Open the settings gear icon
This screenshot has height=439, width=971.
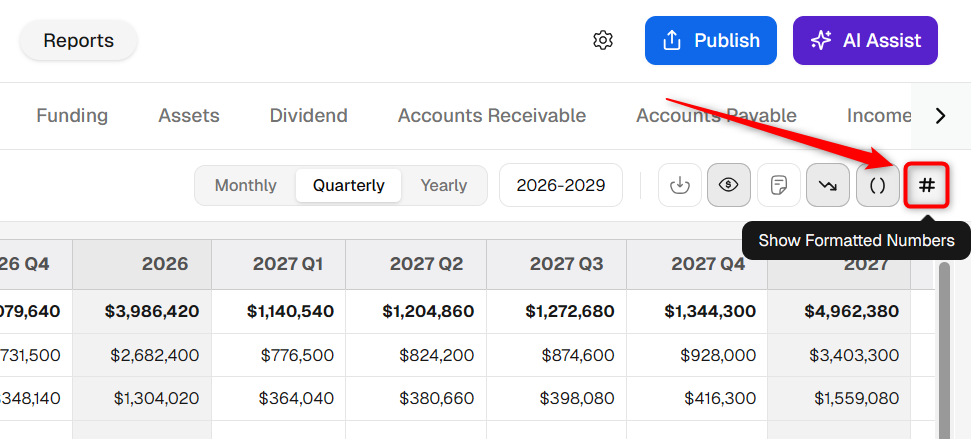click(x=603, y=40)
